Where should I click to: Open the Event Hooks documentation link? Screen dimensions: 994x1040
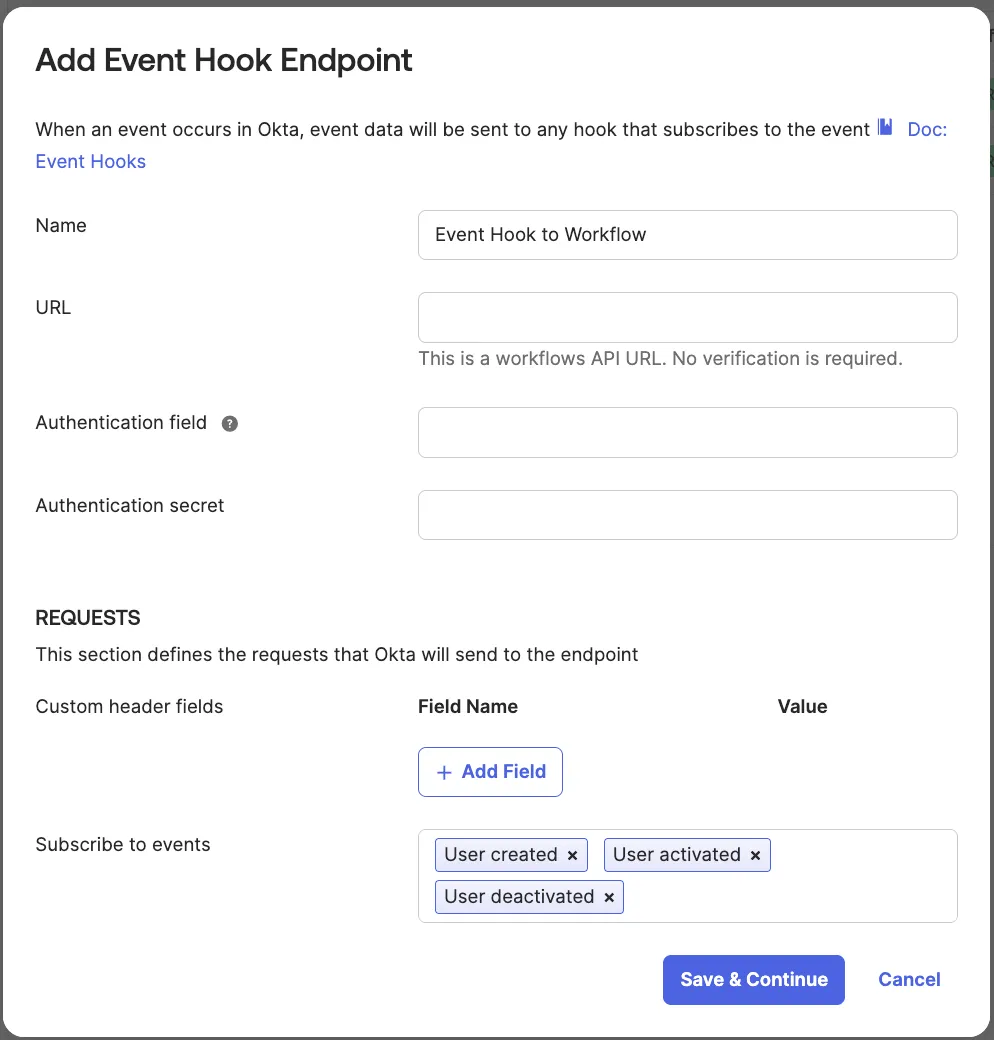click(91, 162)
